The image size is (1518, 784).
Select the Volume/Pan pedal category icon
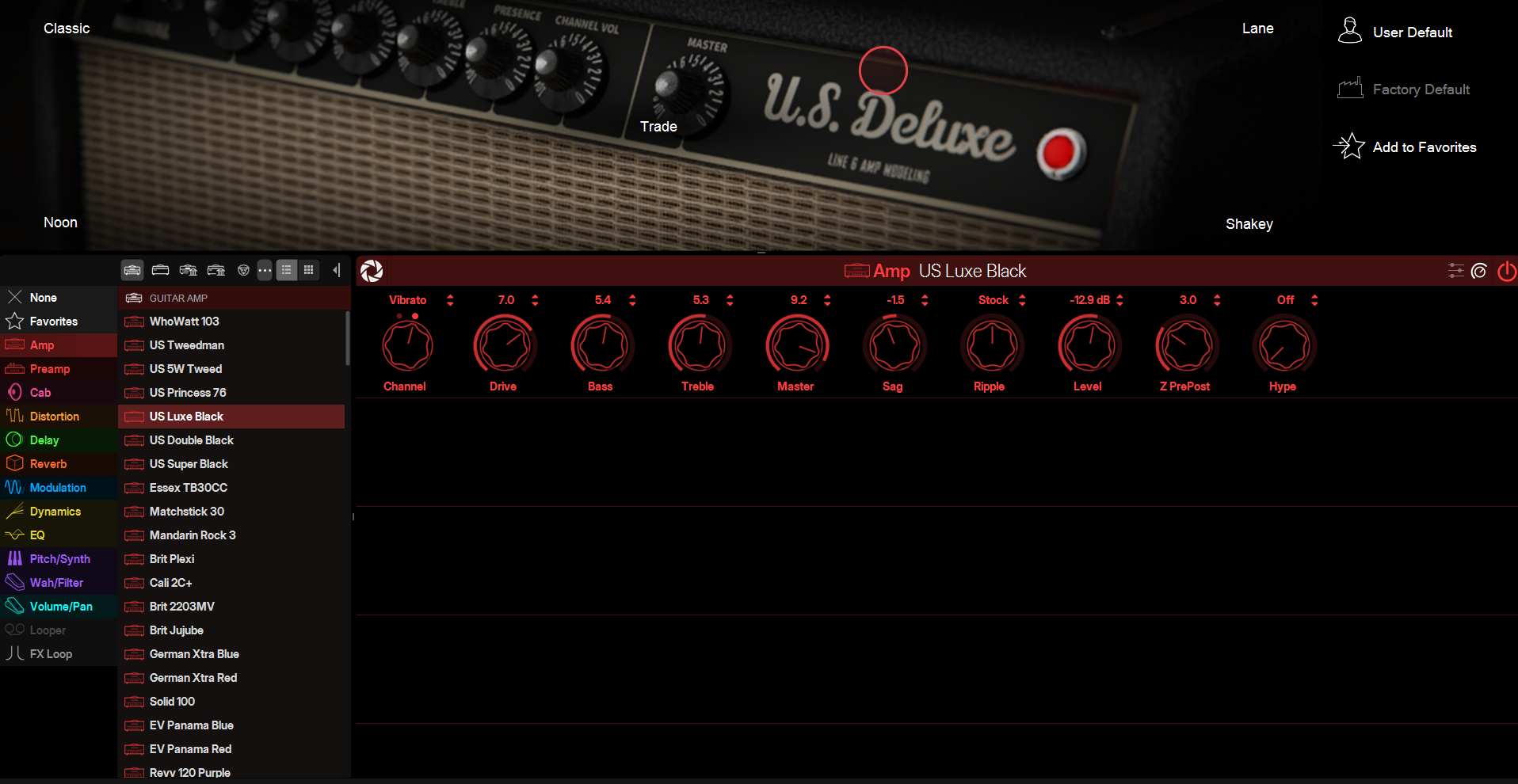[14, 606]
